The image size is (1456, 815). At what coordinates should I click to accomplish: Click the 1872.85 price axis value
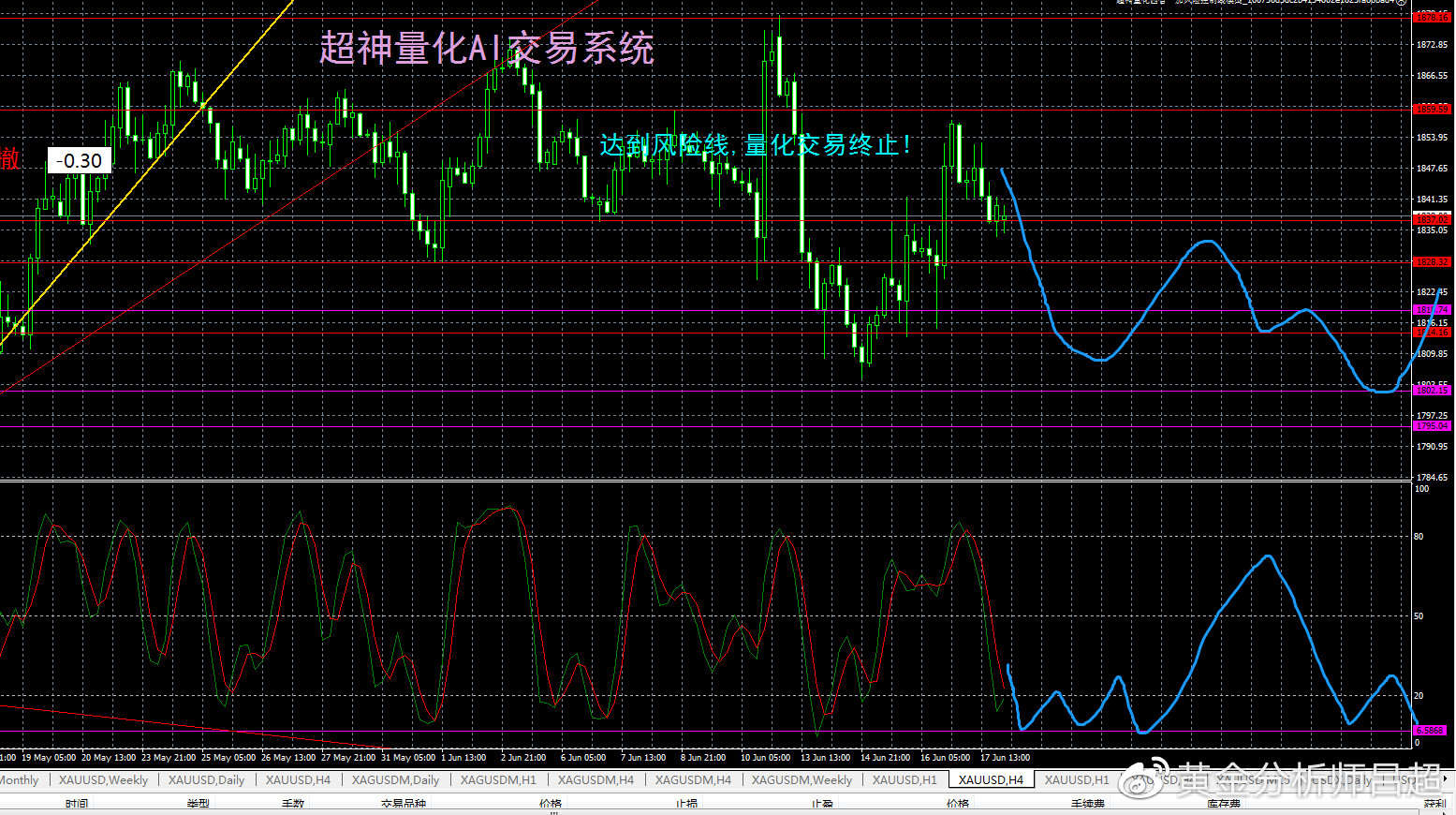coord(1432,45)
